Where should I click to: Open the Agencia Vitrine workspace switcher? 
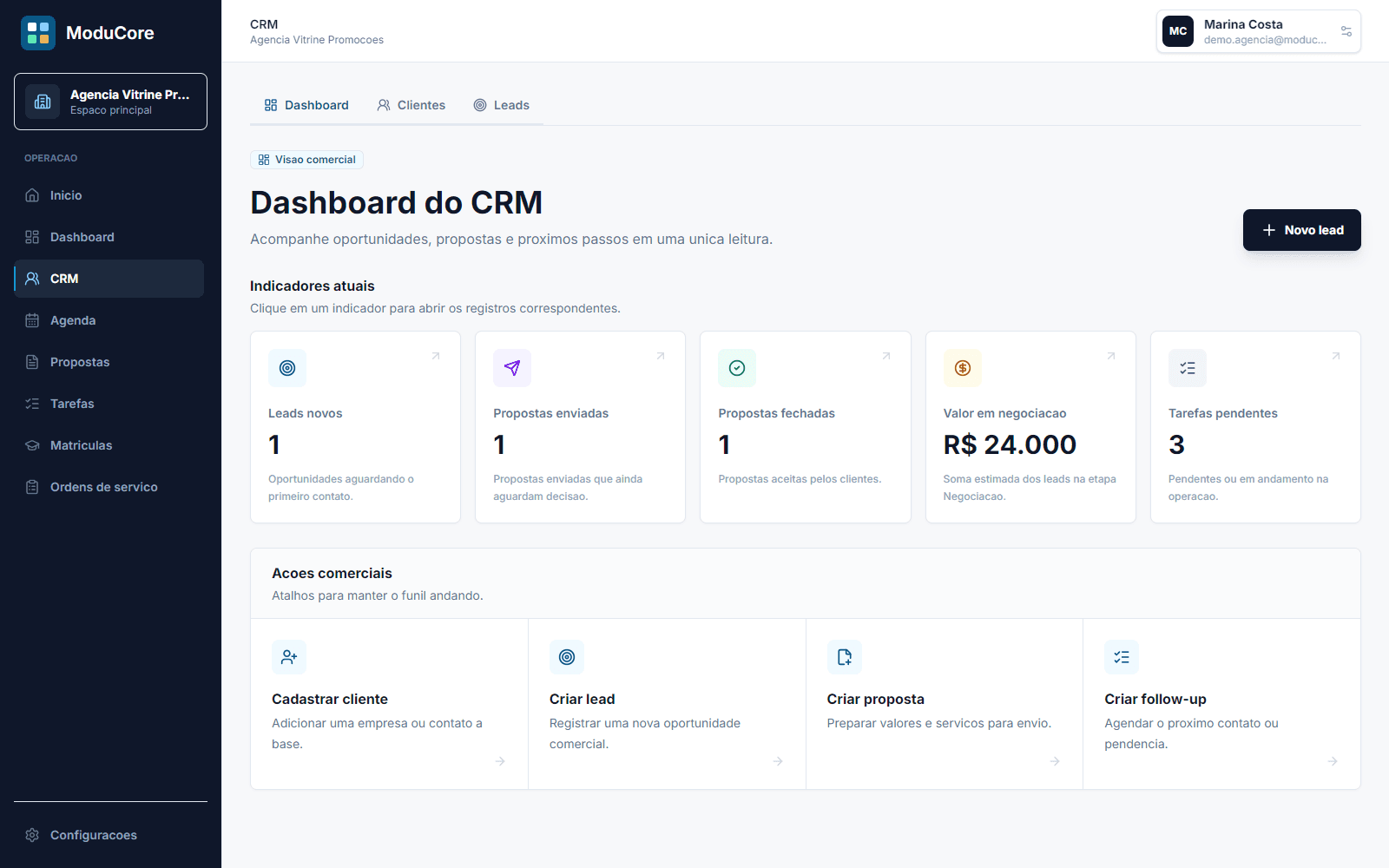110,102
